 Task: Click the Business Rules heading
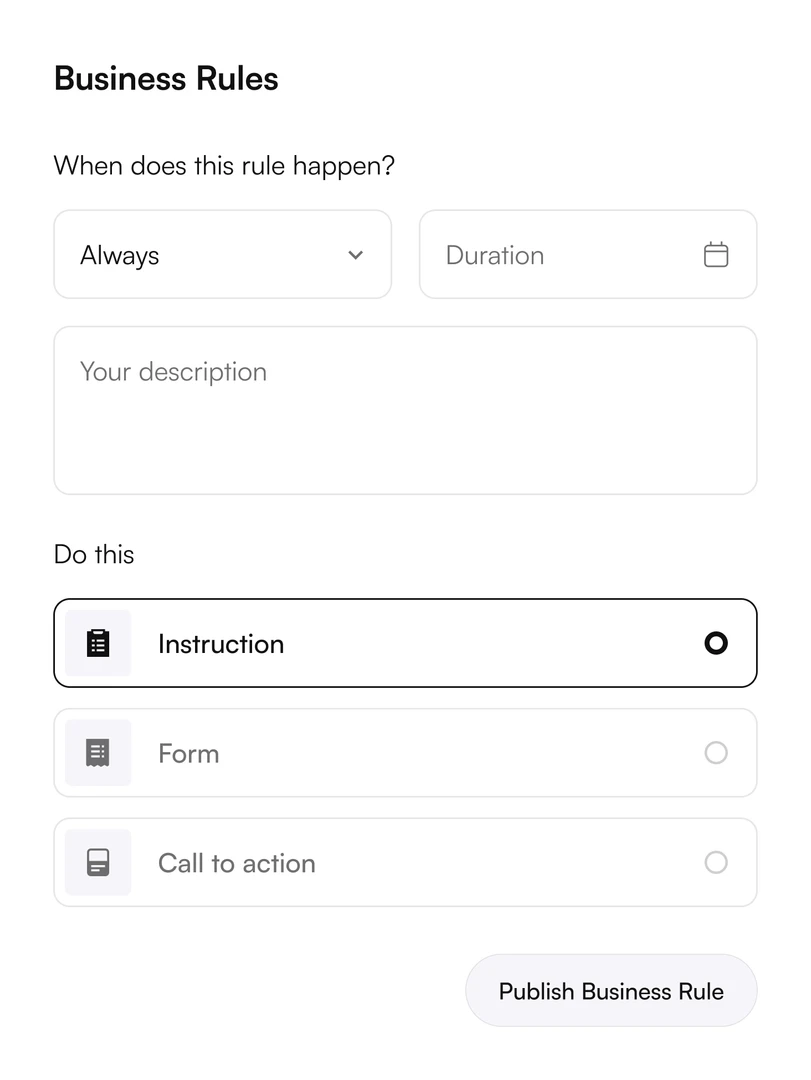click(166, 79)
